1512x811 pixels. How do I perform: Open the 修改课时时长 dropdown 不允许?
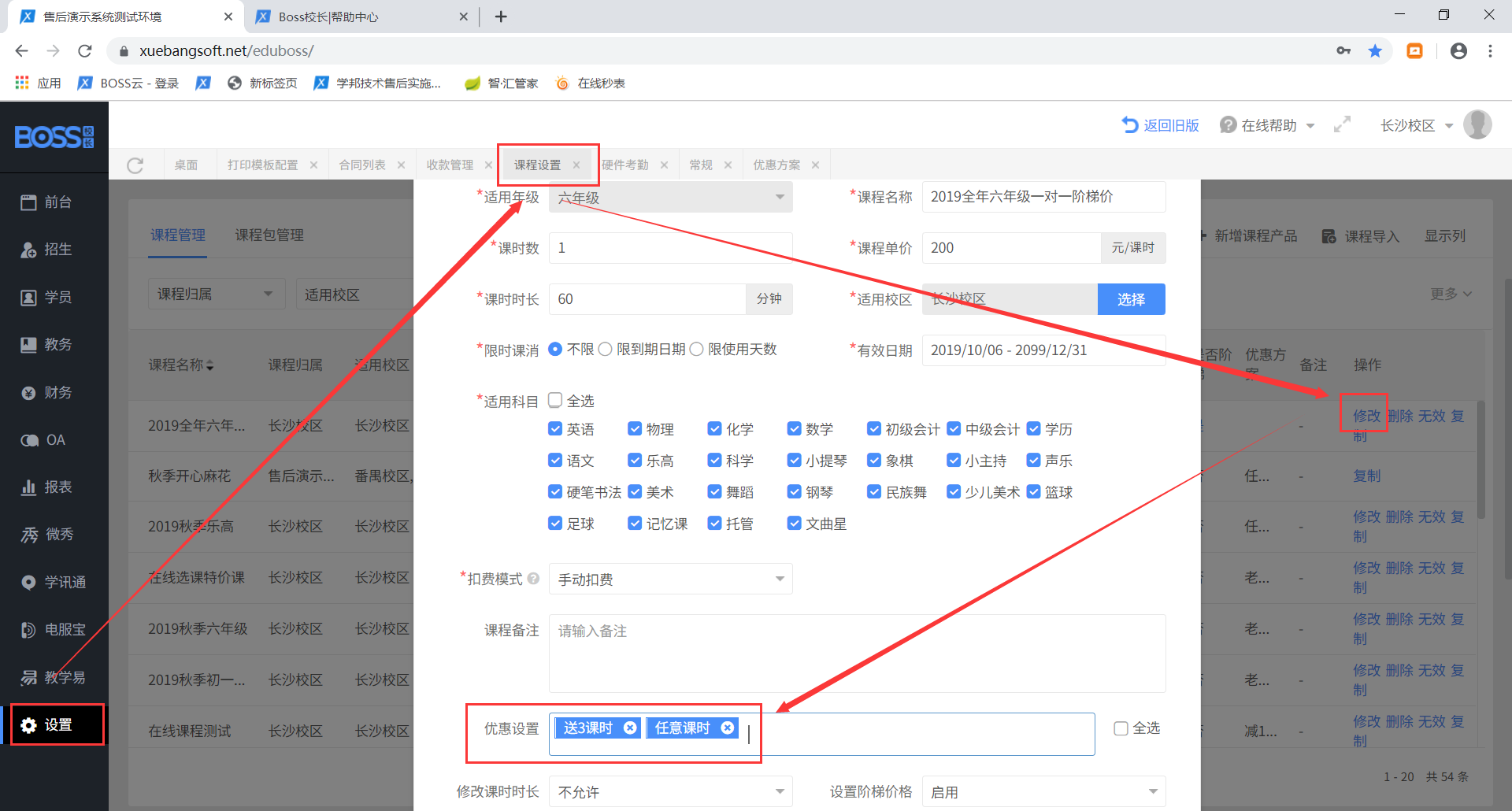coord(670,792)
